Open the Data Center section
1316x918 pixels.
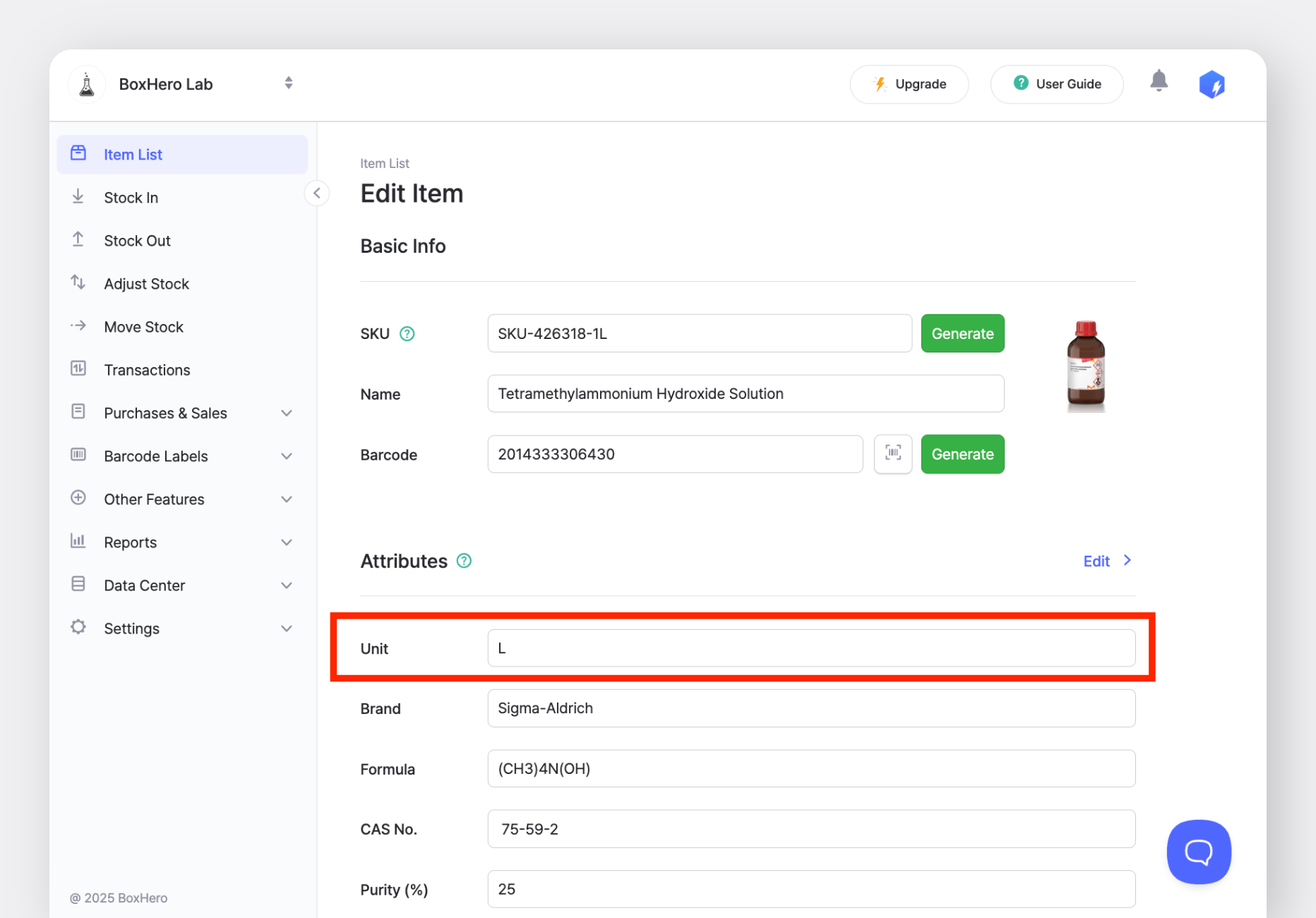coord(143,585)
